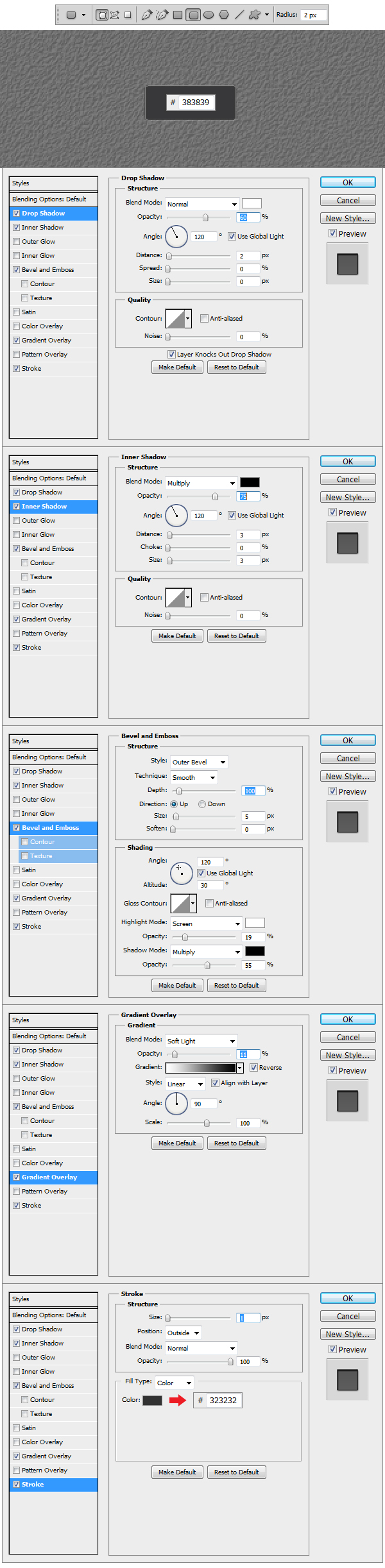The width and height of the screenshot is (385, 1568).
Task: Open Stroke Position Outside dropdown
Action: (184, 1333)
